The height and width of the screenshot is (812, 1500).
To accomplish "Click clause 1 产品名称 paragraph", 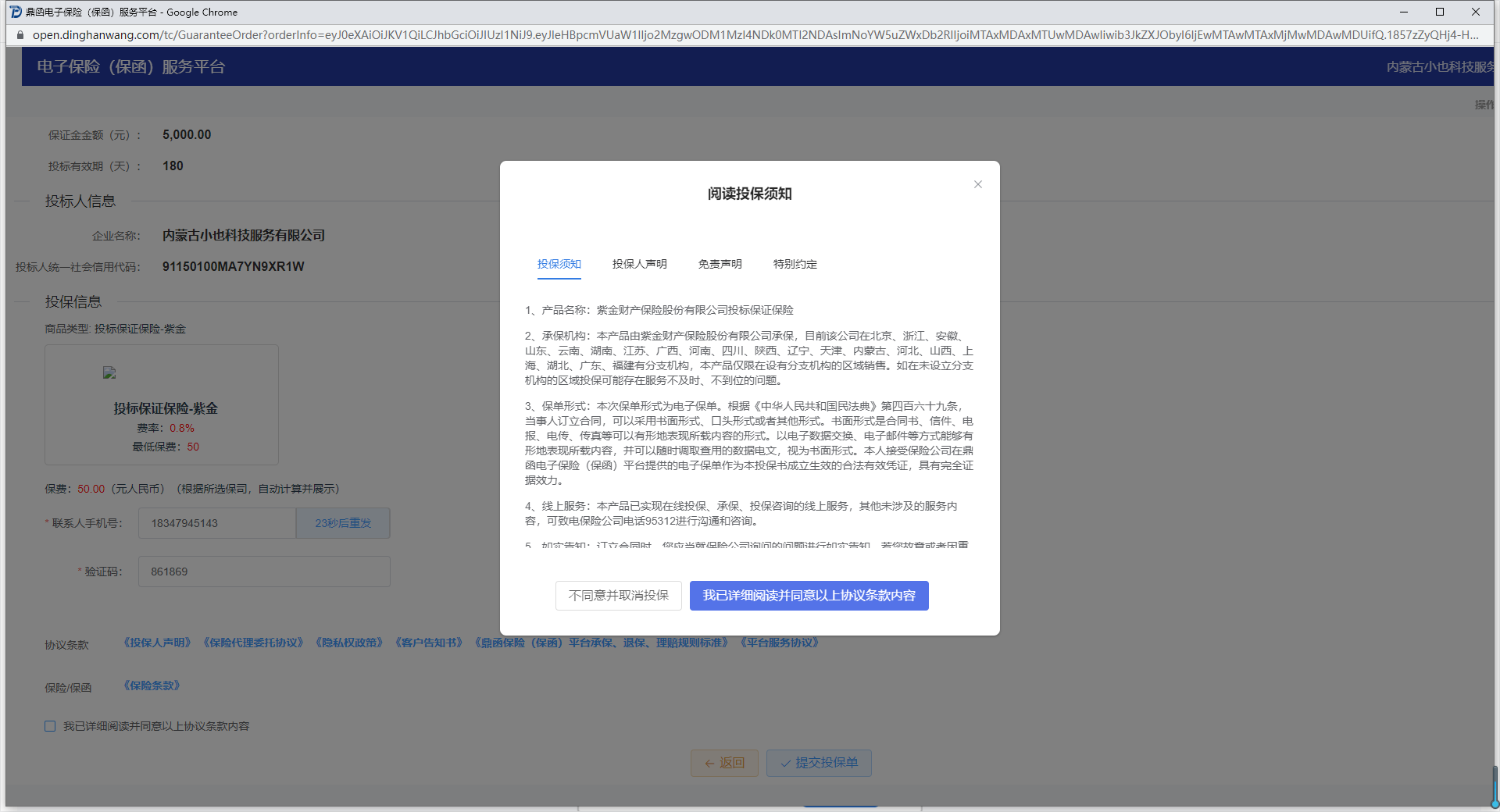I will click(659, 310).
